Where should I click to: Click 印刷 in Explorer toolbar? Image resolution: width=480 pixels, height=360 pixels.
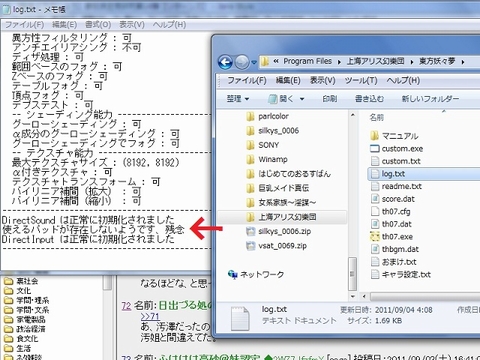(329, 99)
